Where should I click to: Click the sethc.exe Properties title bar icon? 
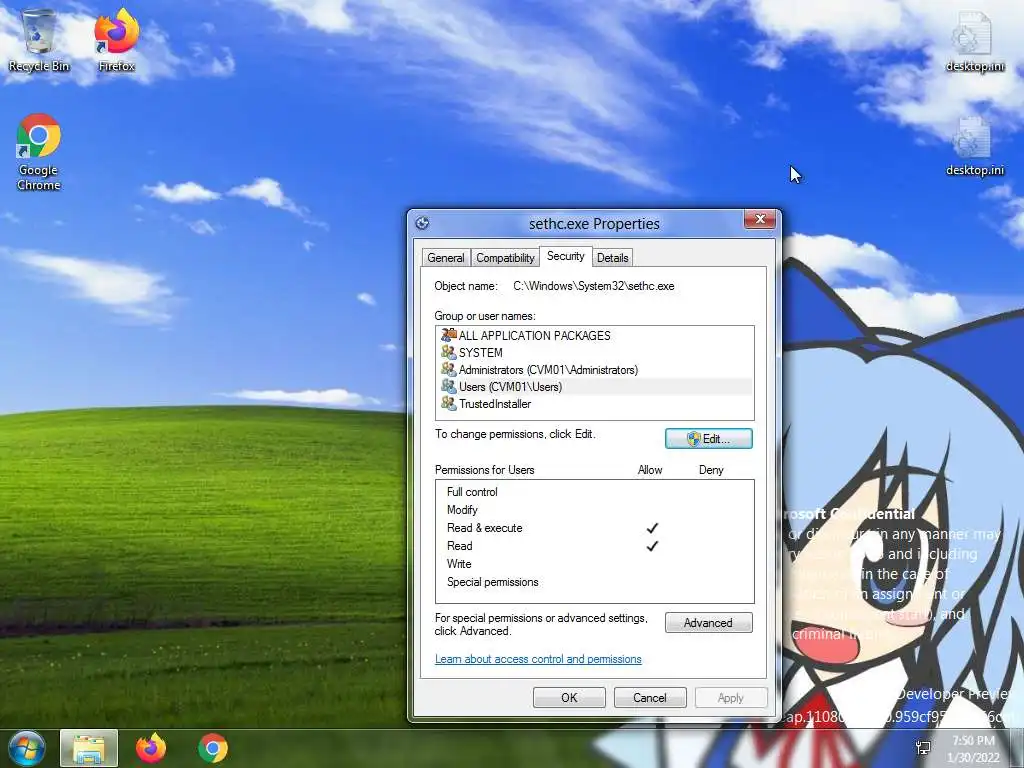[423, 223]
